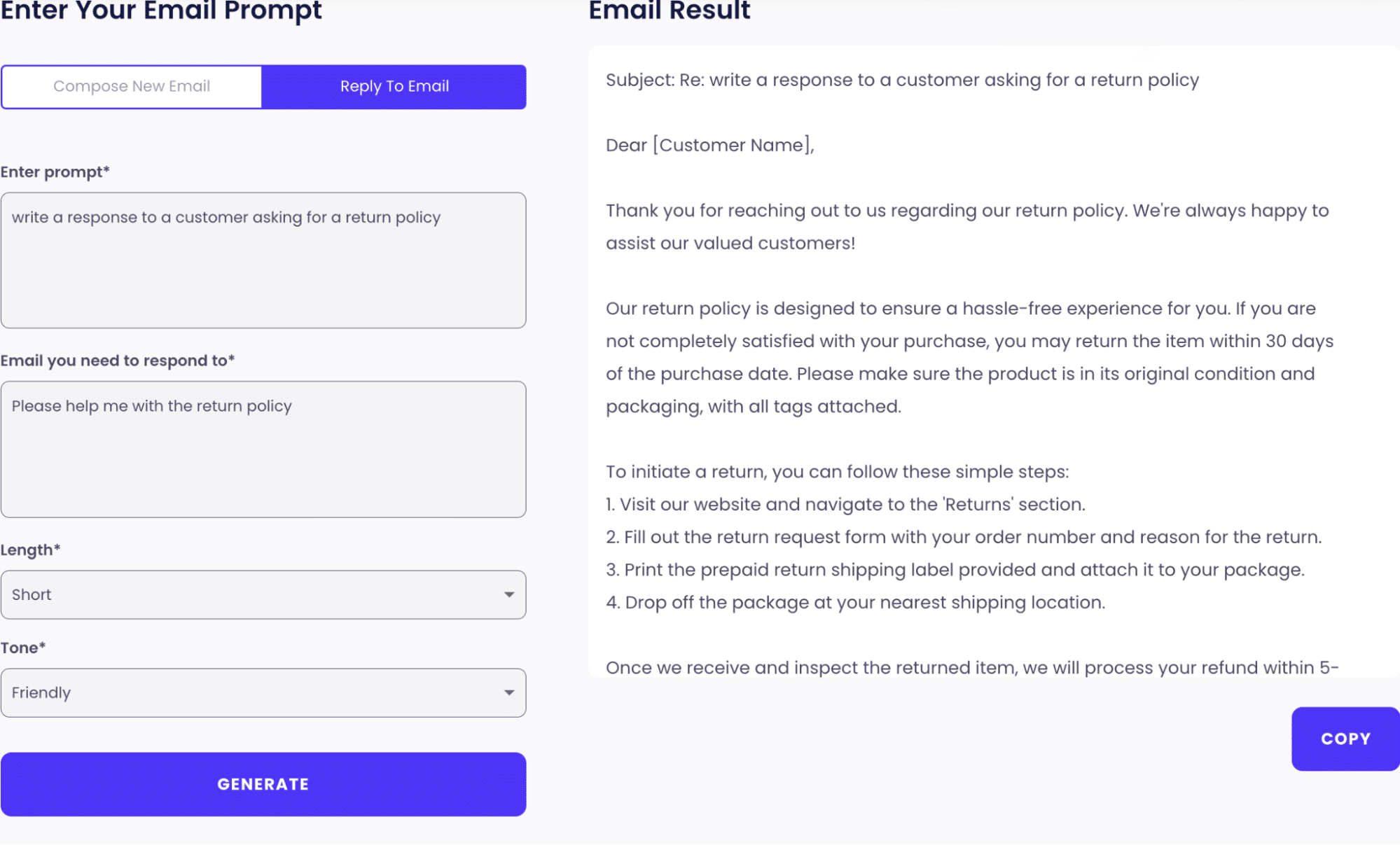Focus the Email you need to respond to field
1400x845 pixels.
[x=263, y=448]
